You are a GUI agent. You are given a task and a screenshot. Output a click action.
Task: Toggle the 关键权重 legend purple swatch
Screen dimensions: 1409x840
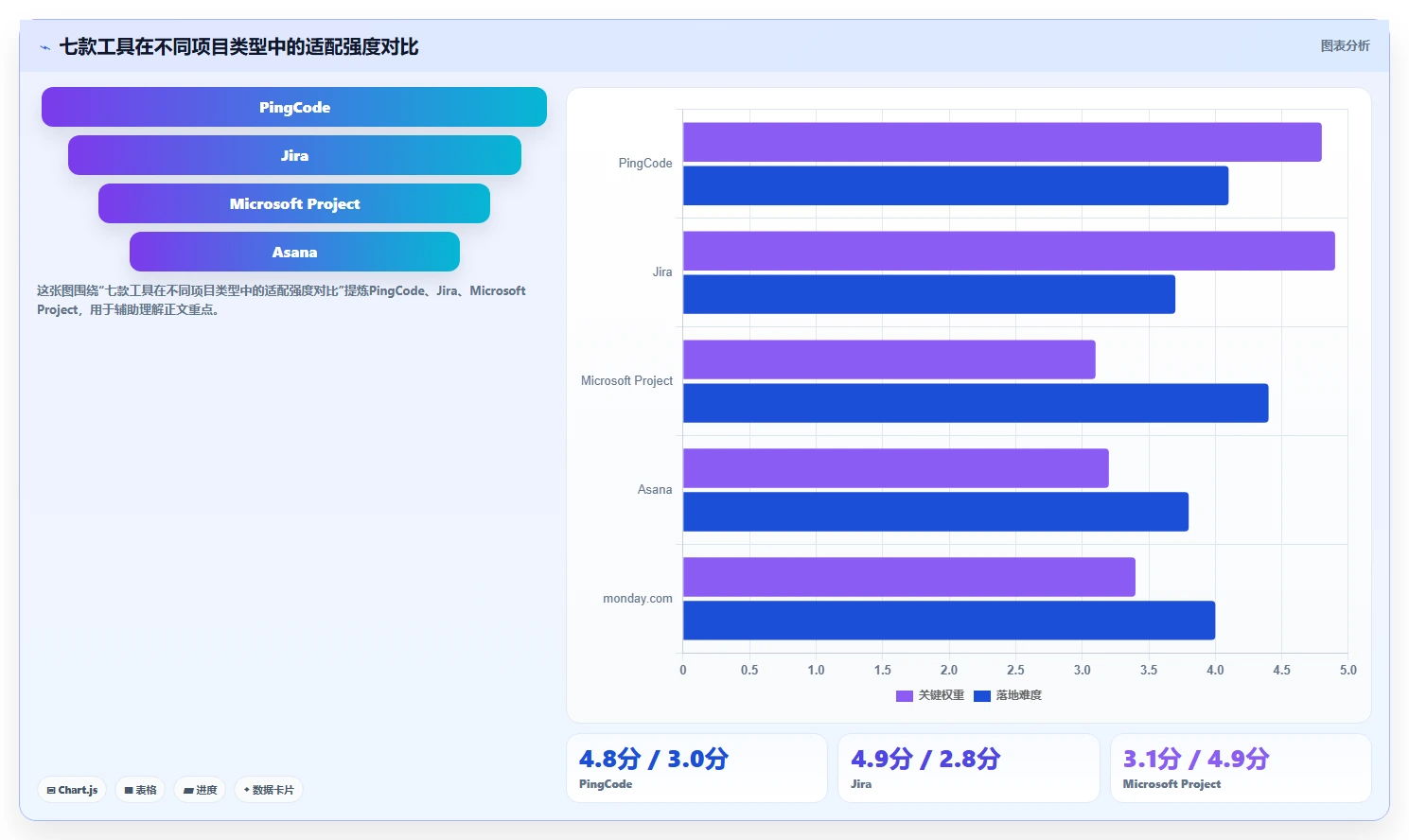(905, 695)
